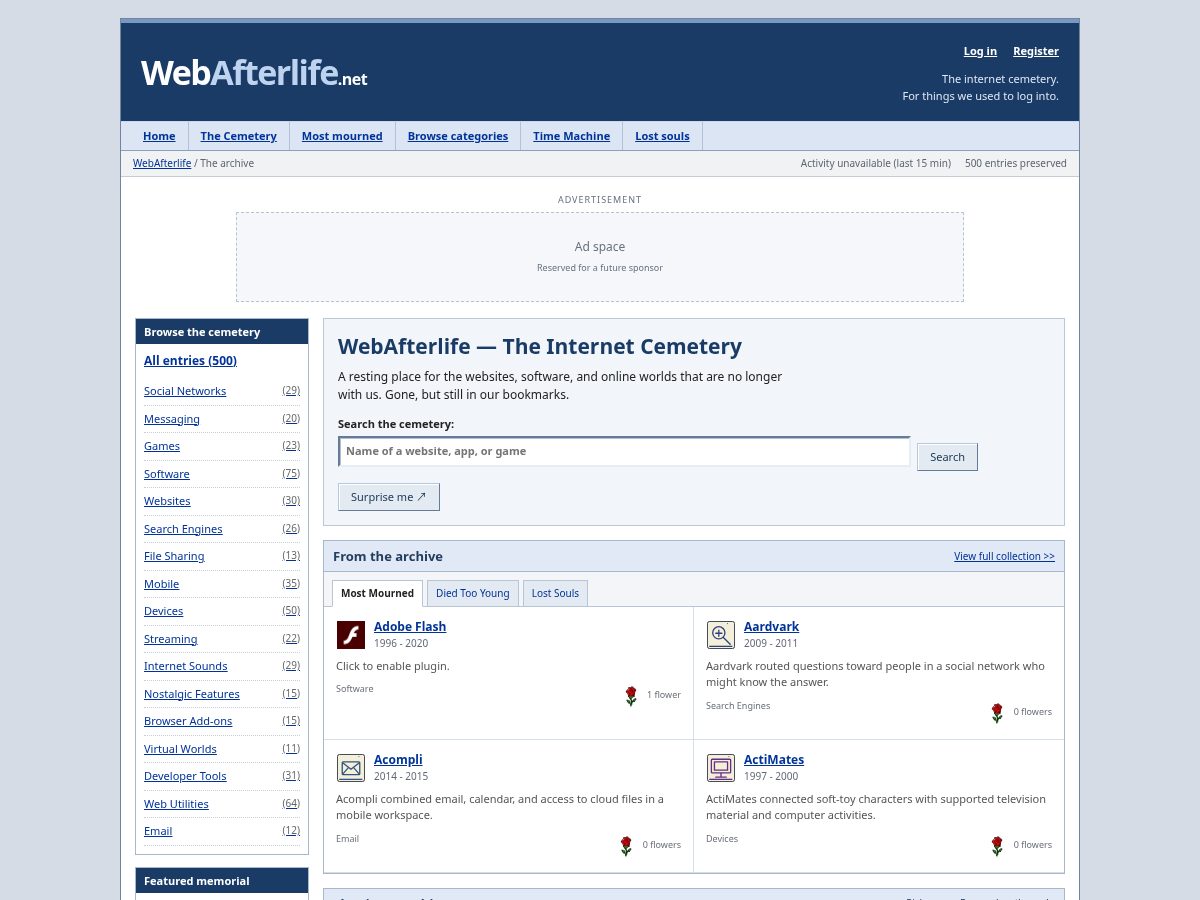Screen dimensions: 1200x900
Task: Click the Search button
Action: [x=947, y=457]
